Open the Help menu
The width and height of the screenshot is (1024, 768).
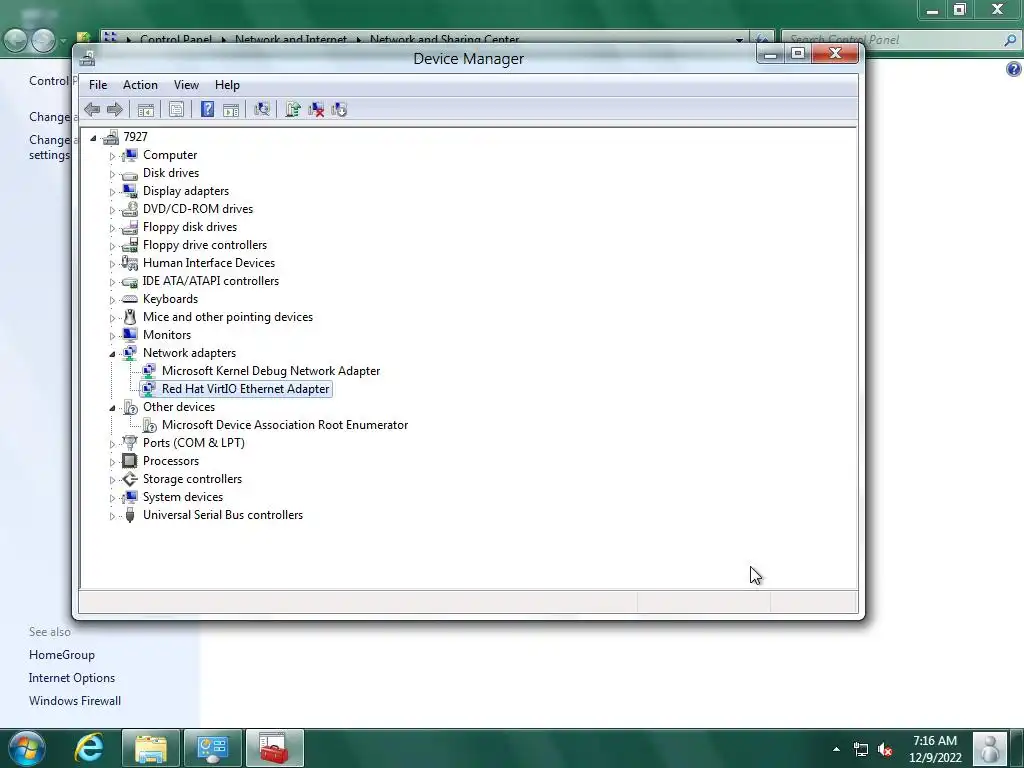[x=227, y=85]
